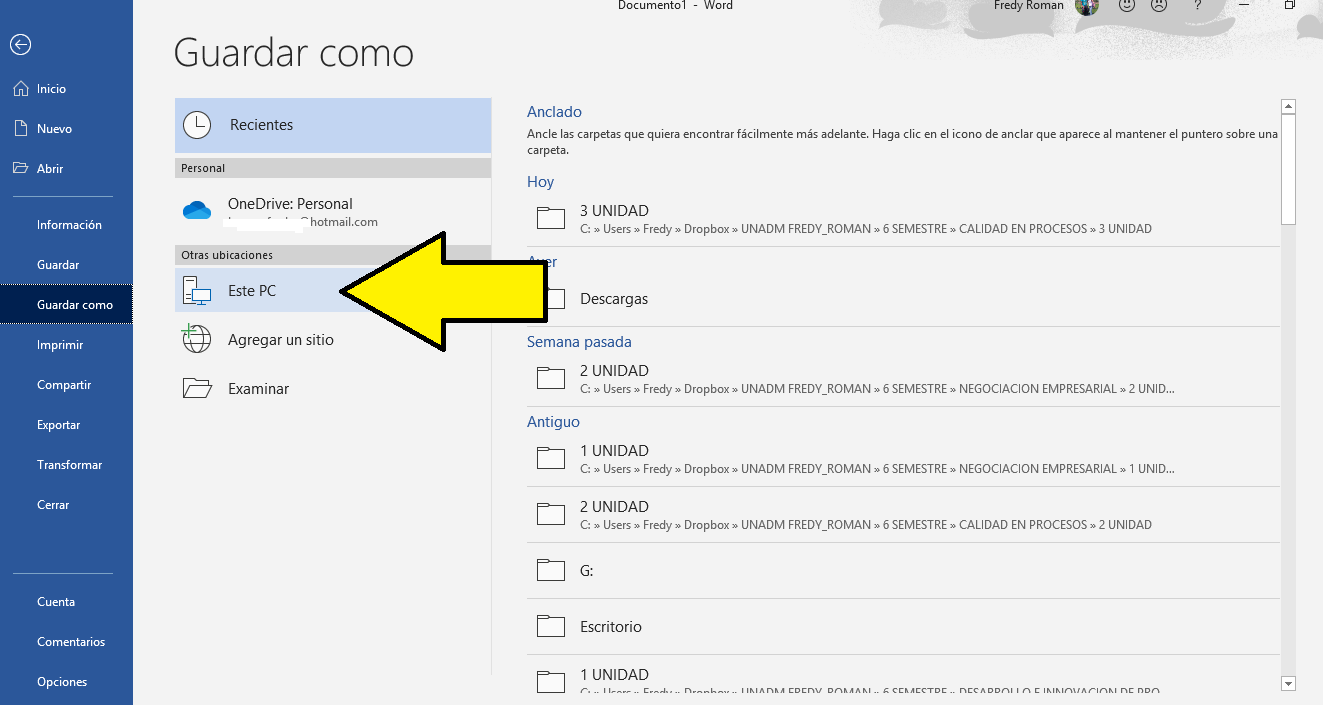
Task: Select the OneDrive cloud icon
Action: [197, 210]
